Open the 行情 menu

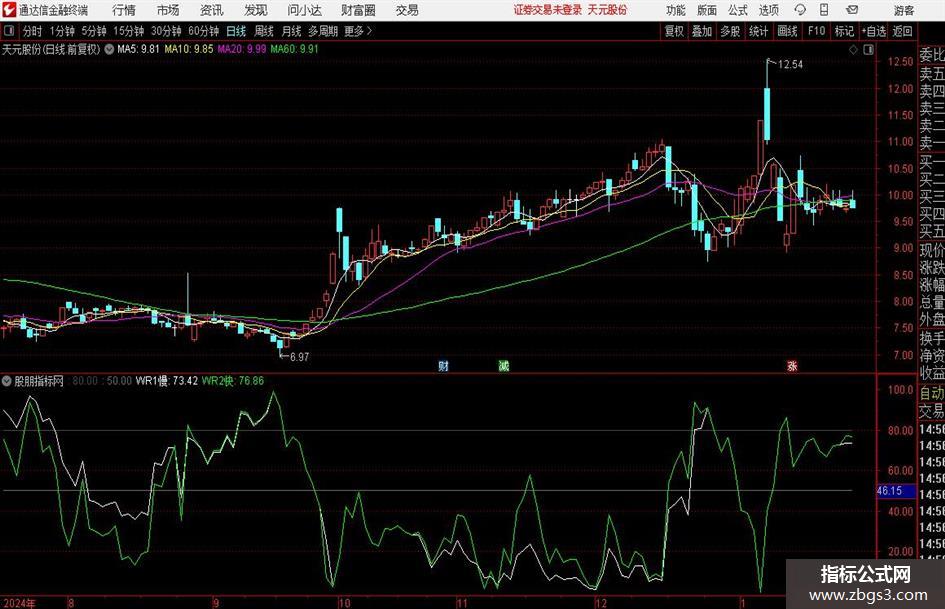pyautogui.click(x=124, y=10)
